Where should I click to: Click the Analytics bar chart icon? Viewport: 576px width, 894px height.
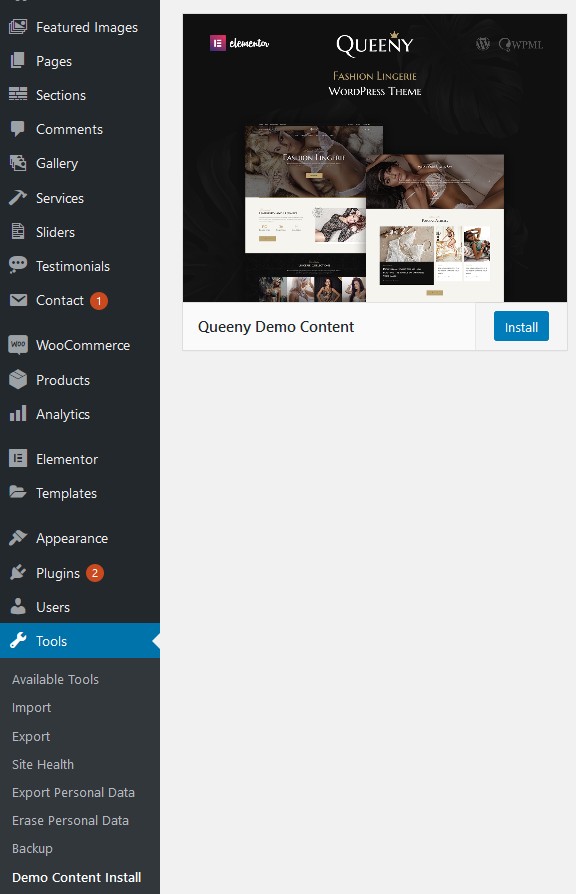coord(18,414)
